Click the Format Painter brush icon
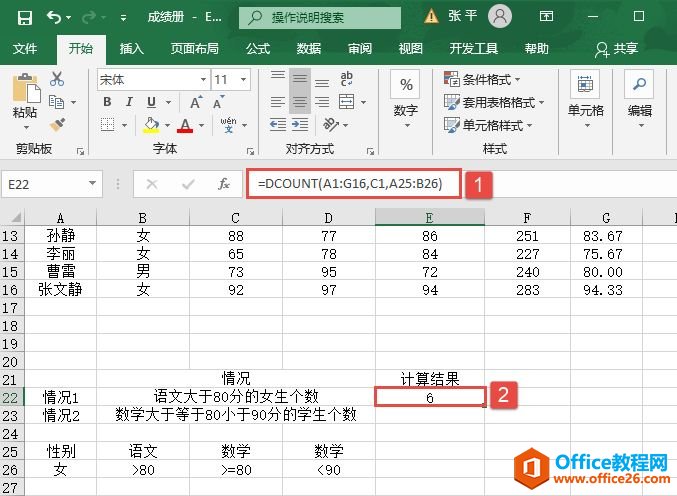The image size is (677, 496). (57, 124)
